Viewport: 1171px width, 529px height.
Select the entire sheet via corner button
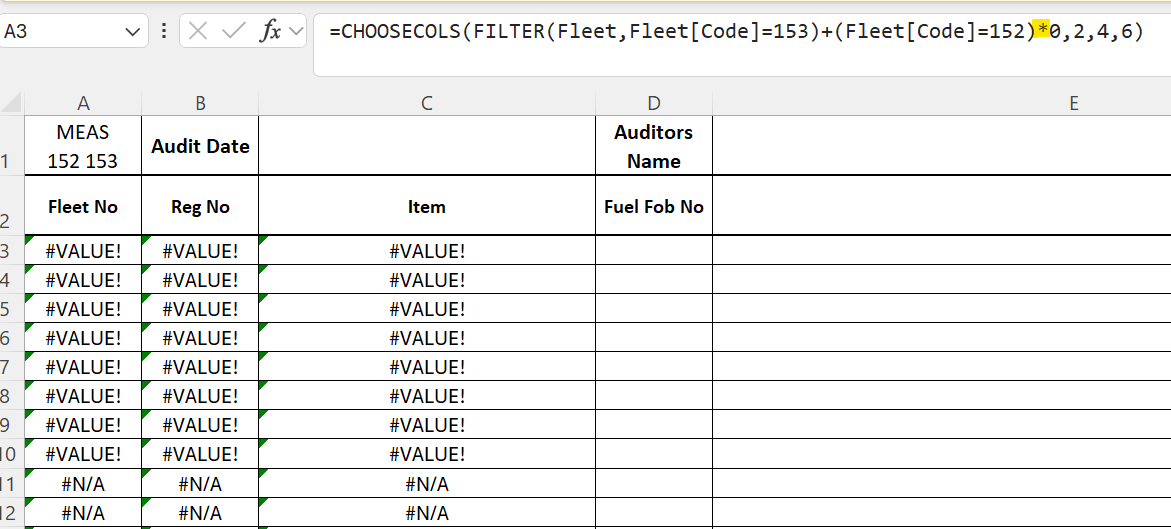click(x=12, y=103)
